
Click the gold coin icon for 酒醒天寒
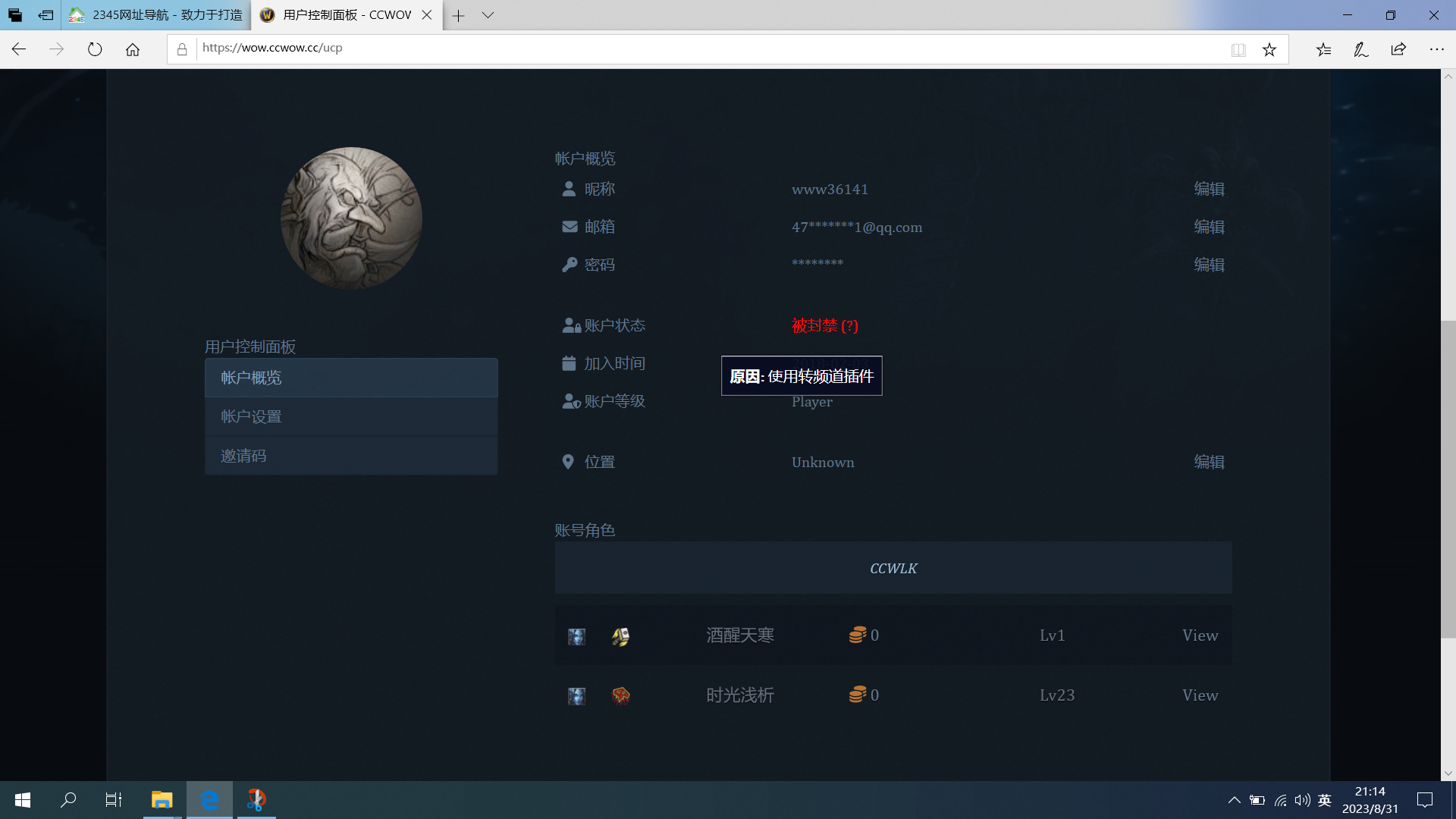click(x=858, y=635)
